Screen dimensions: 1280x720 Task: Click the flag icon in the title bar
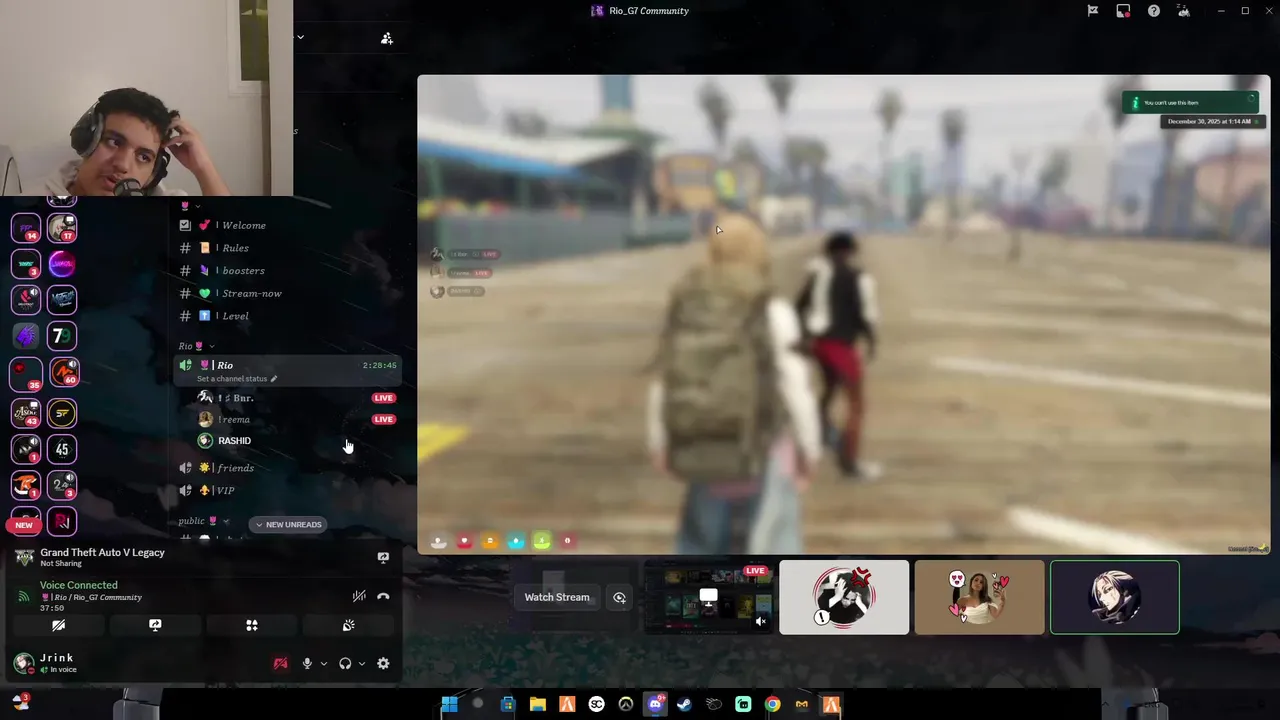(1093, 11)
